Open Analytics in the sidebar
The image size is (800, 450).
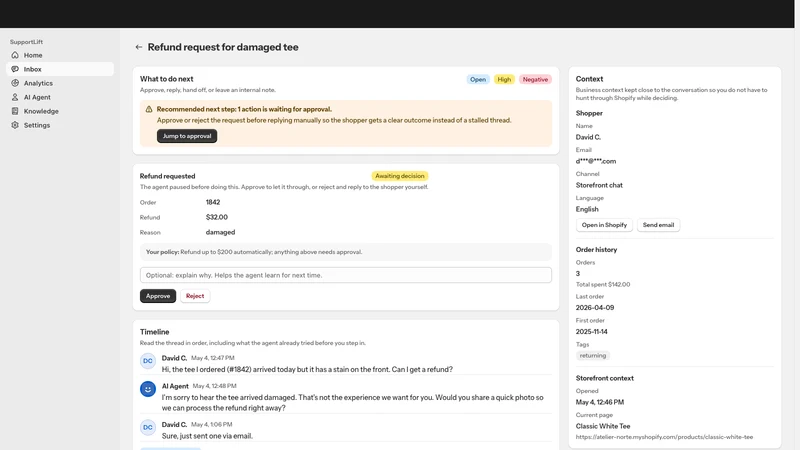coord(60,83)
